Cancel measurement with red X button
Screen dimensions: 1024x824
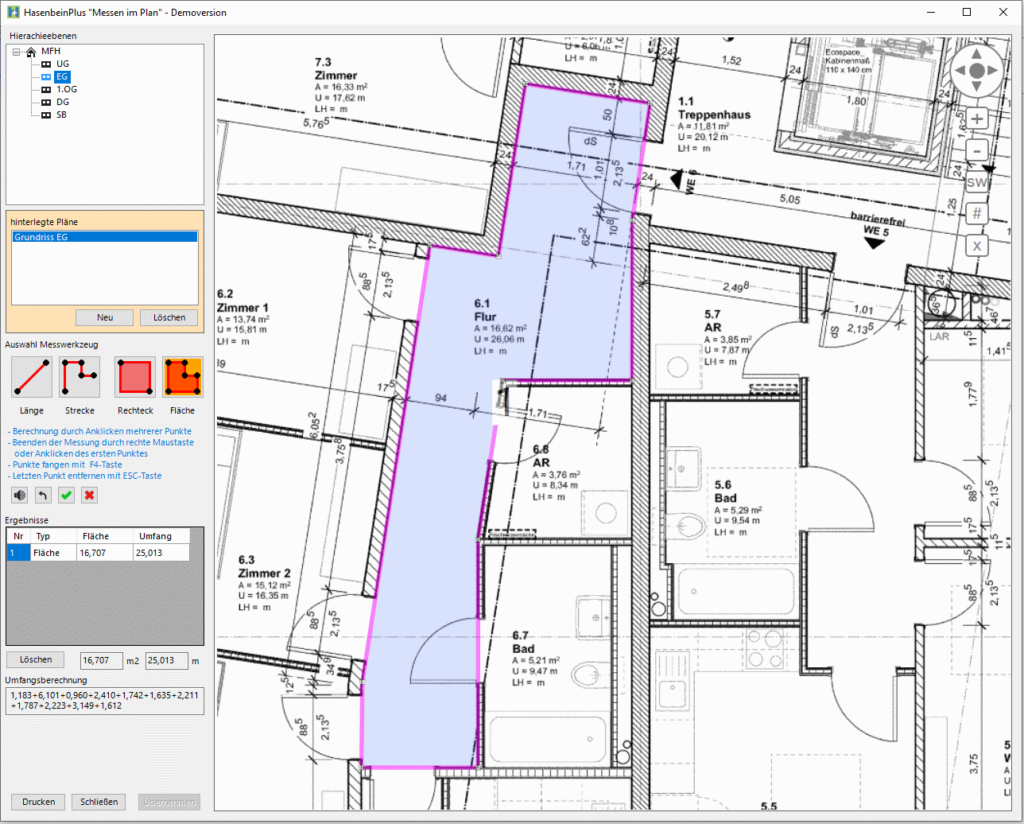[x=89, y=496]
